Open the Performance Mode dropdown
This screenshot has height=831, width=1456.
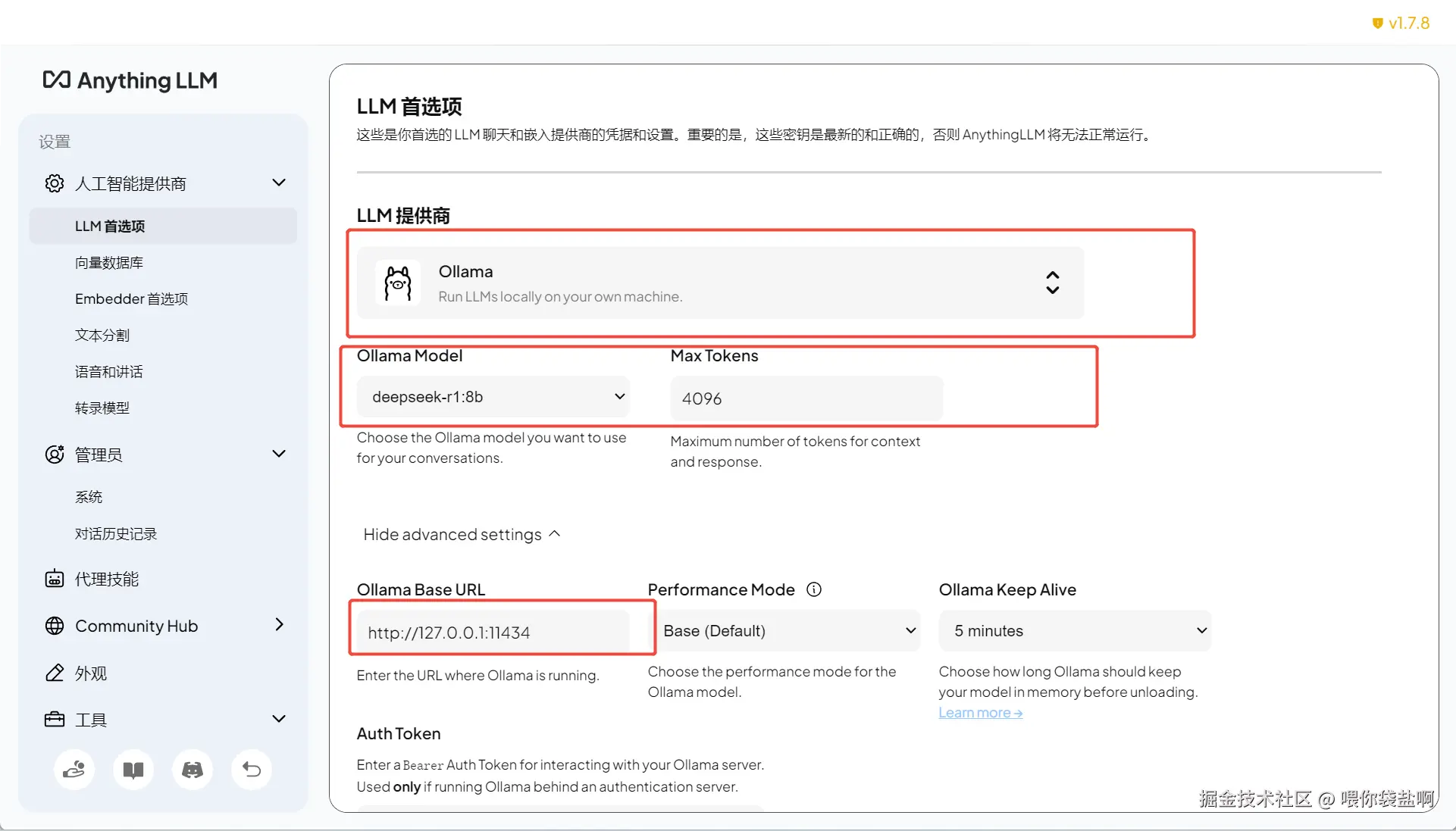(x=784, y=631)
